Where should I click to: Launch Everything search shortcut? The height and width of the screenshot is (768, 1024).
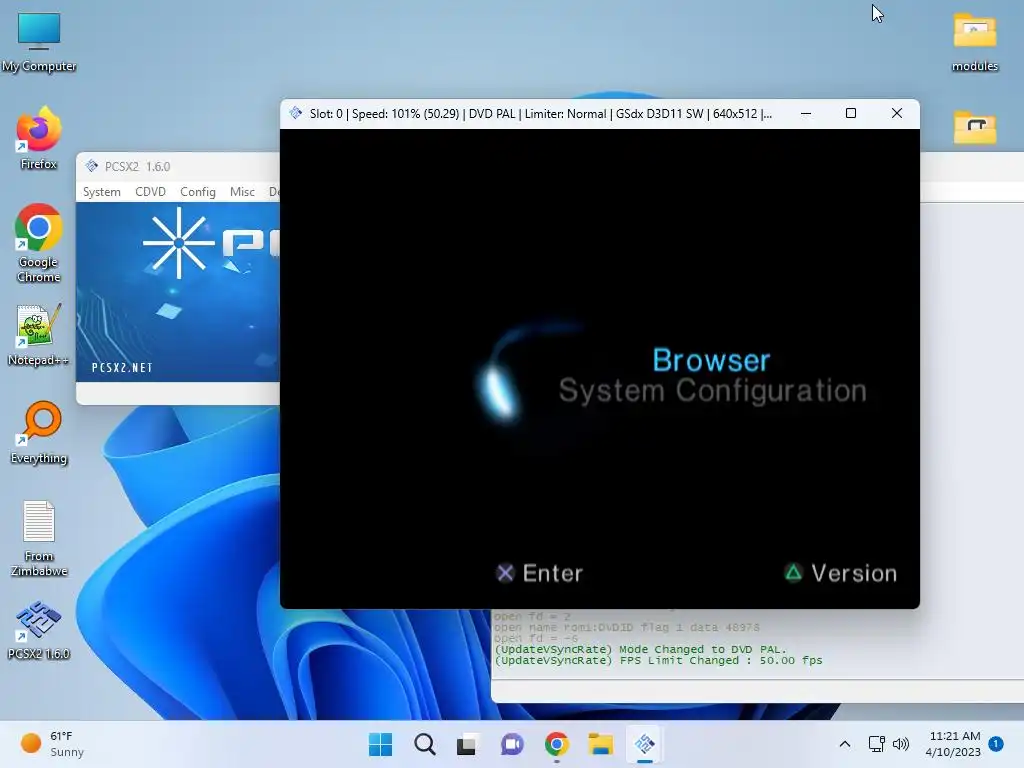[39, 432]
